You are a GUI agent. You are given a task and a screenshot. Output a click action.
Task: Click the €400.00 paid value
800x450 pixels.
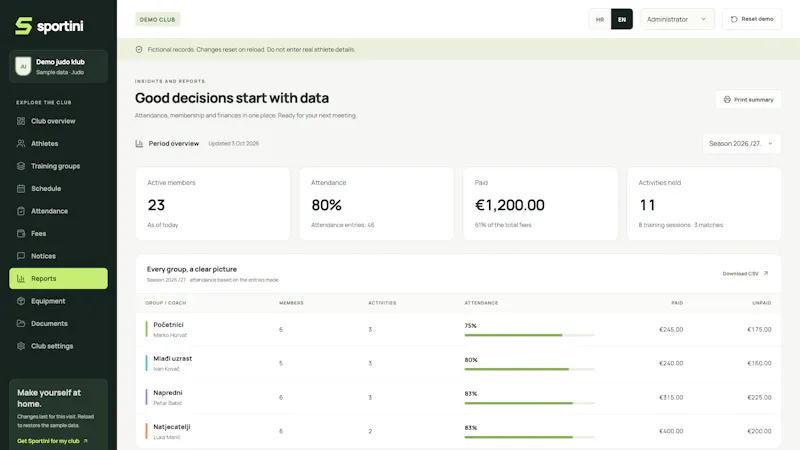click(671, 431)
